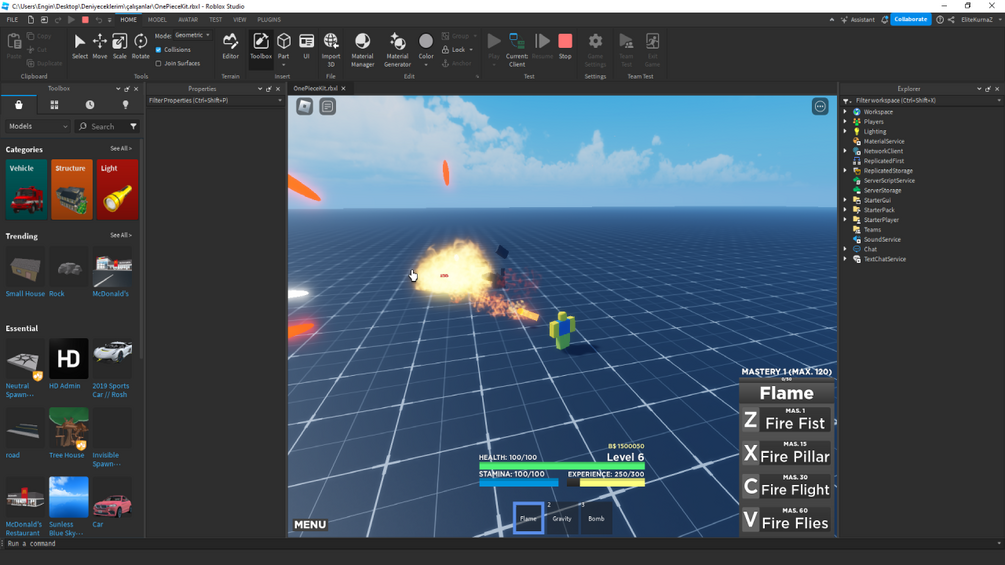The height and width of the screenshot is (565, 1005).
Task: Open the Toolbox Recent clock tab
Action: (90, 104)
